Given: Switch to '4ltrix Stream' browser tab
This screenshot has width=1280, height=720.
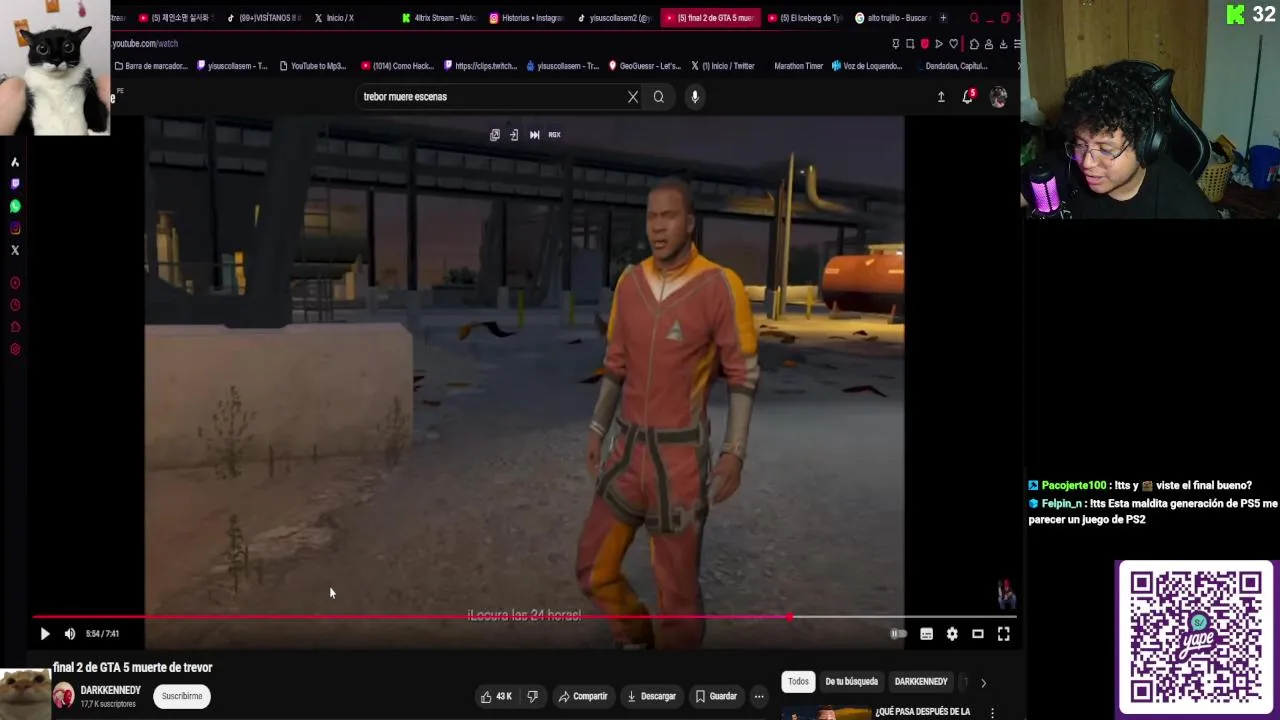Looking at the screenshot, I should (438, 18).
